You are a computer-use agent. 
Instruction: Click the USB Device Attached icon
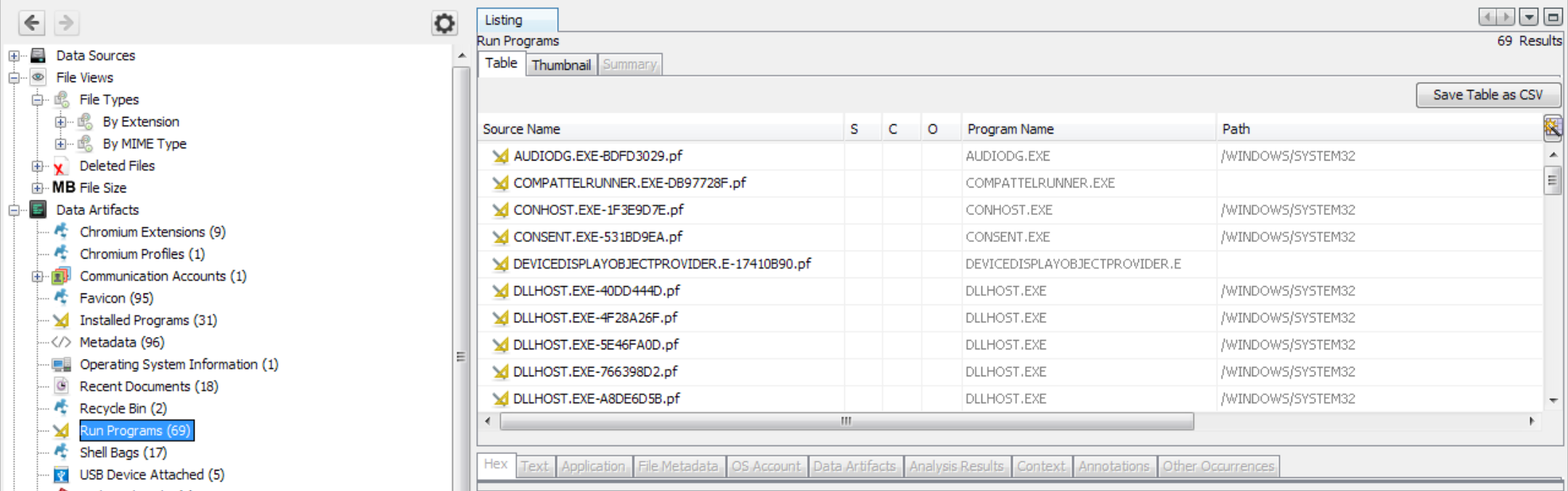click(62, 475)
